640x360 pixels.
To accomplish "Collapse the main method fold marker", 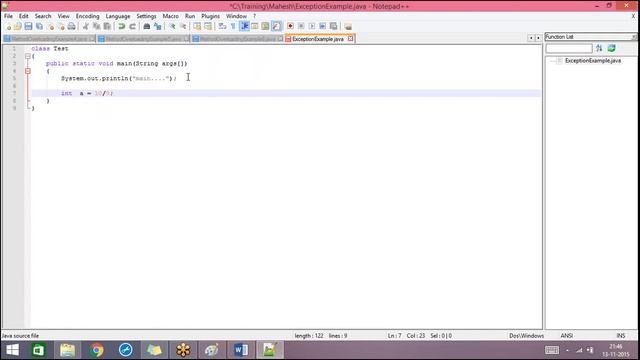I will (x=28, y=71).
